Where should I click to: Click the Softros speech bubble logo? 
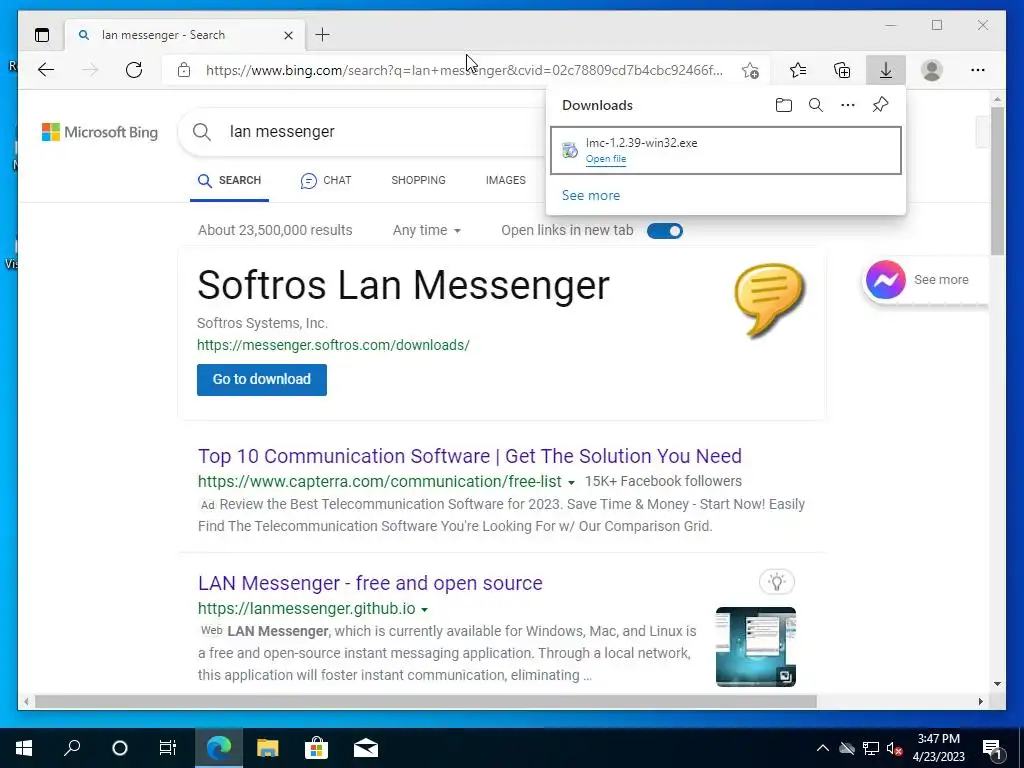point(769,300)
